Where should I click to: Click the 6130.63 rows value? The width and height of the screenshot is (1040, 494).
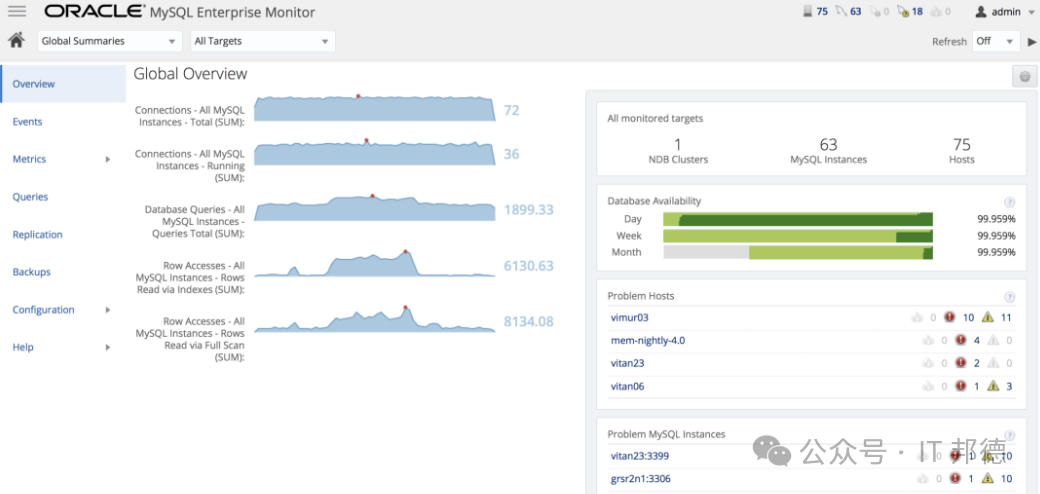pyautogui.click(x=529, y=266)
